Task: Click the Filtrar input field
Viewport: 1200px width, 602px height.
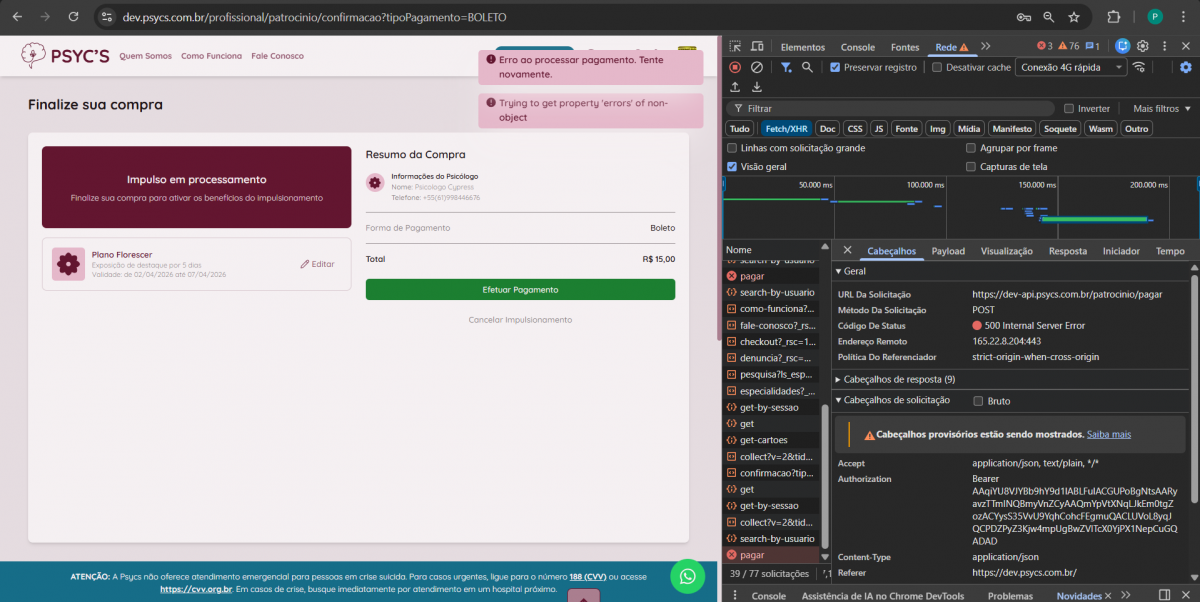Action: click(895, 108)
